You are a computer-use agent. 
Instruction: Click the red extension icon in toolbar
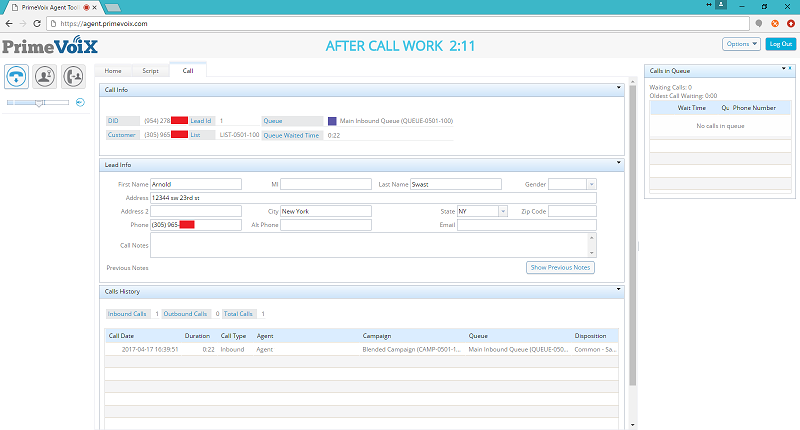click(791, 23)
